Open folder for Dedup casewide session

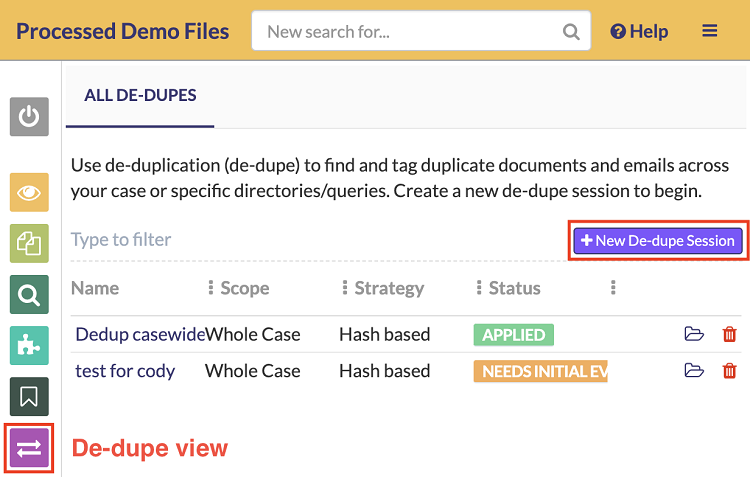[694, 334]
